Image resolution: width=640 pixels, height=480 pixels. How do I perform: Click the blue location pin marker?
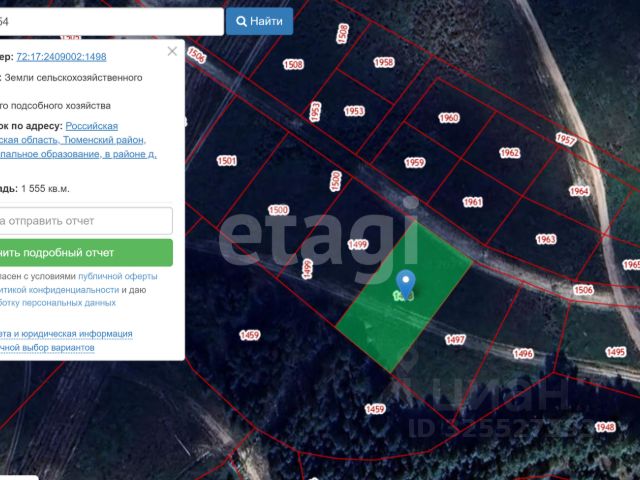click(x=406, y=284)
